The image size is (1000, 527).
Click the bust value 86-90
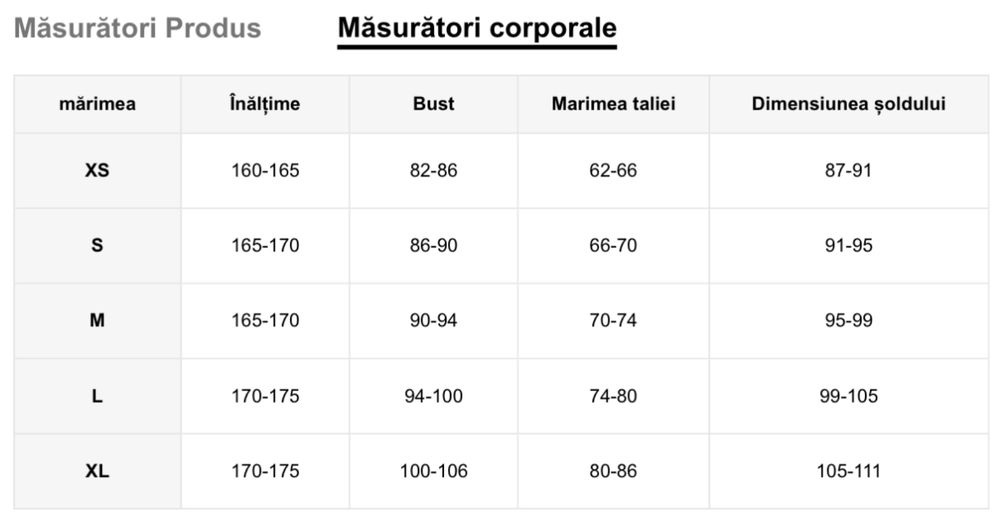[433, 246]
